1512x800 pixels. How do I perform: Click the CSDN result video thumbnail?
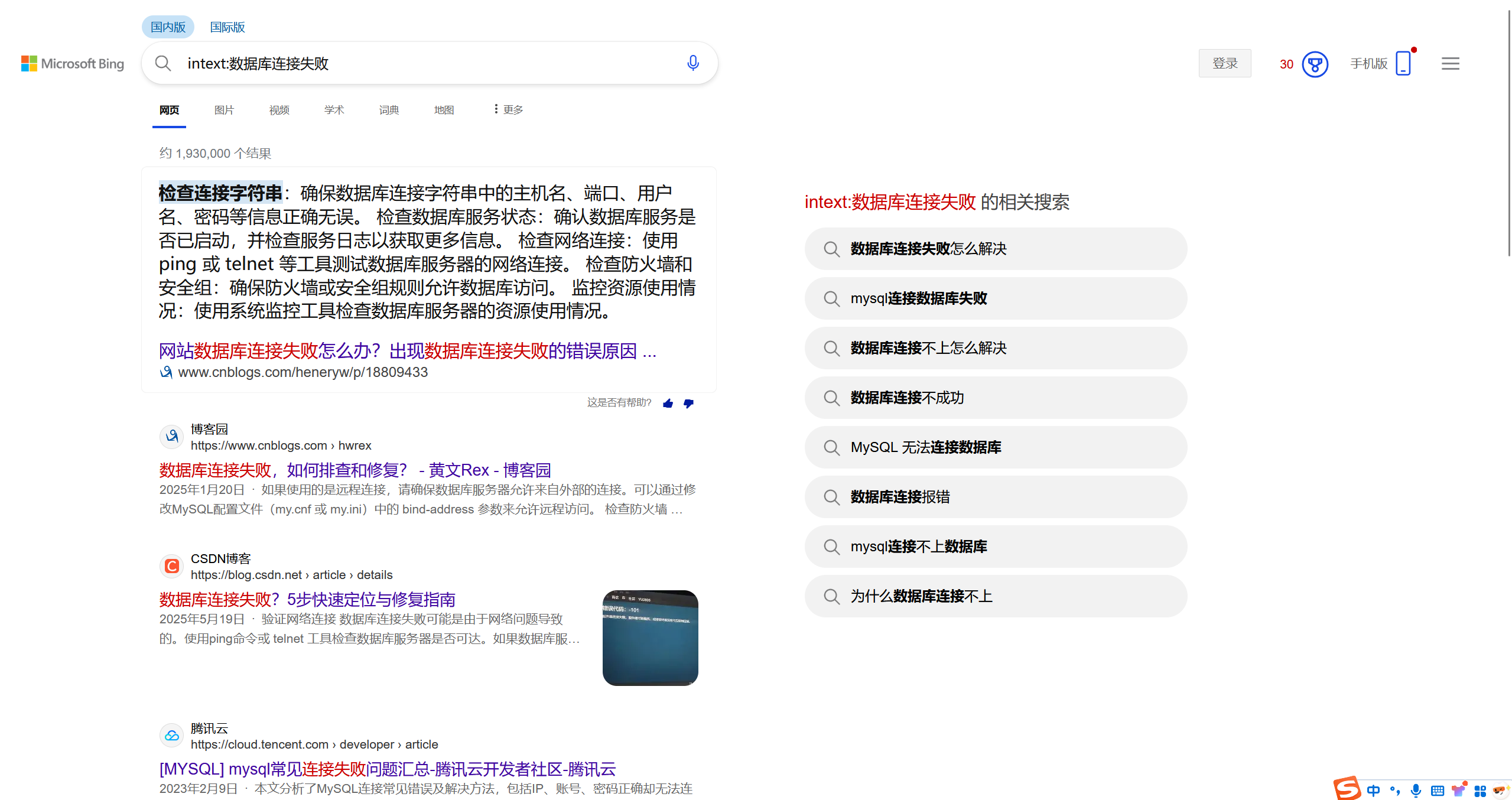click(649, 638)
